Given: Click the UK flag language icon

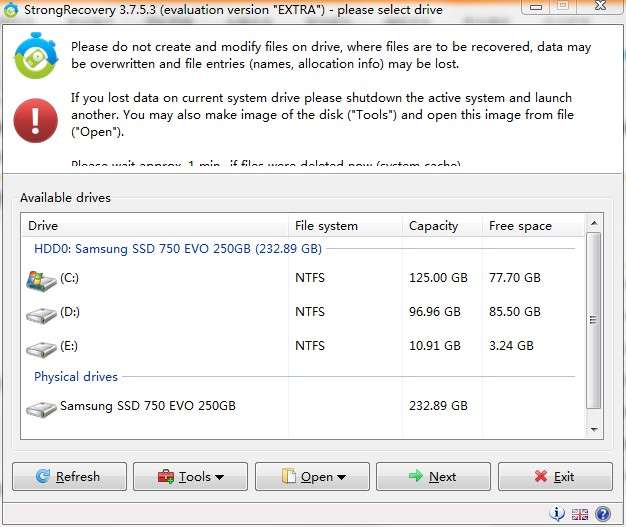Looking at the screenshot, I should [580, 514].
